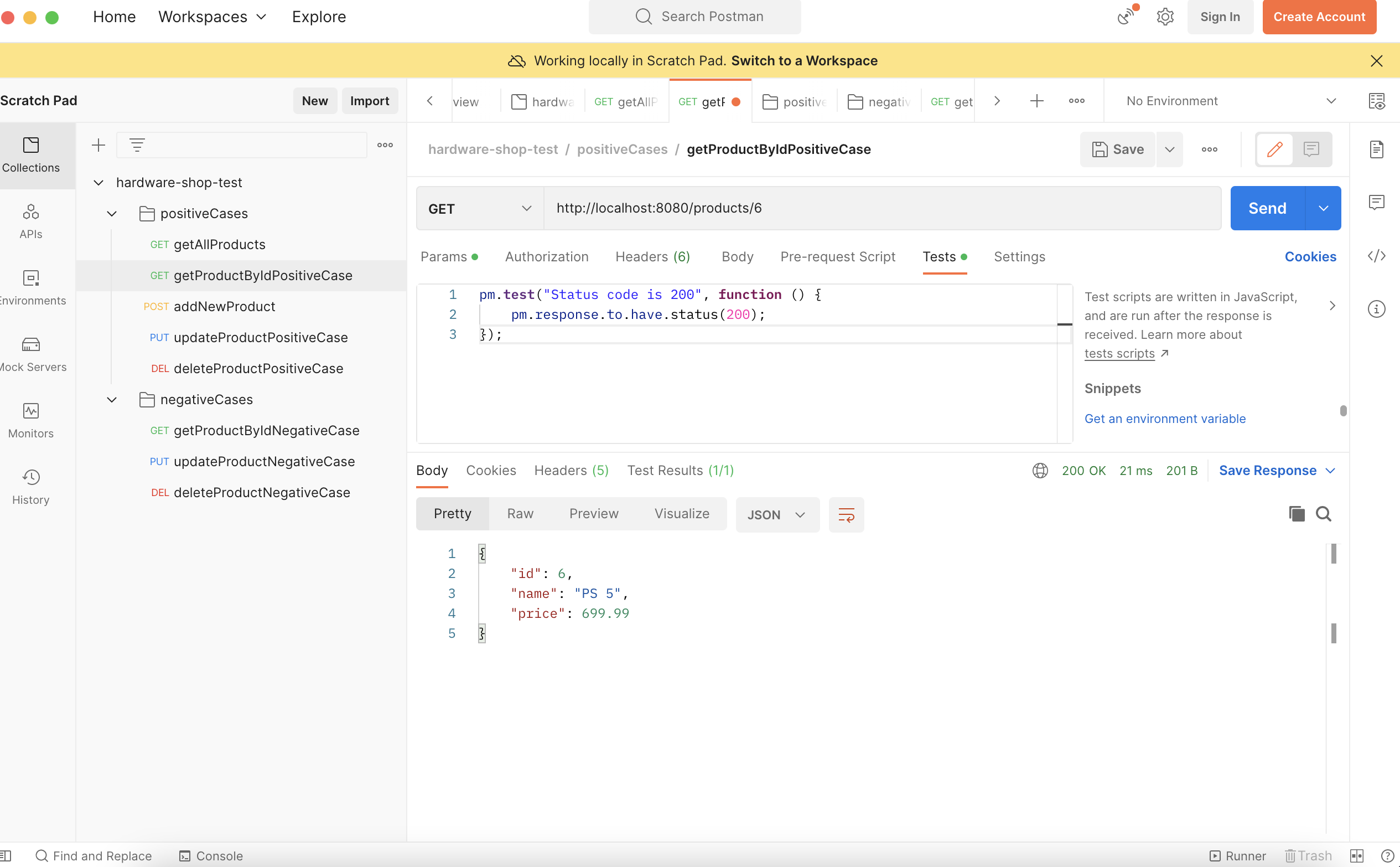Click the Create Account button
The image size is (1400, 867).
coord(1319,17)
